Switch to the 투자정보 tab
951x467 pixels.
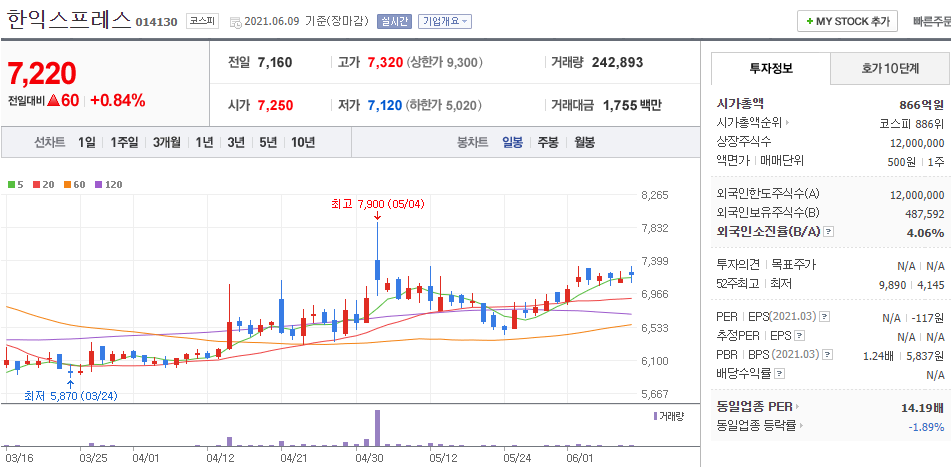(x=770, y=69)
